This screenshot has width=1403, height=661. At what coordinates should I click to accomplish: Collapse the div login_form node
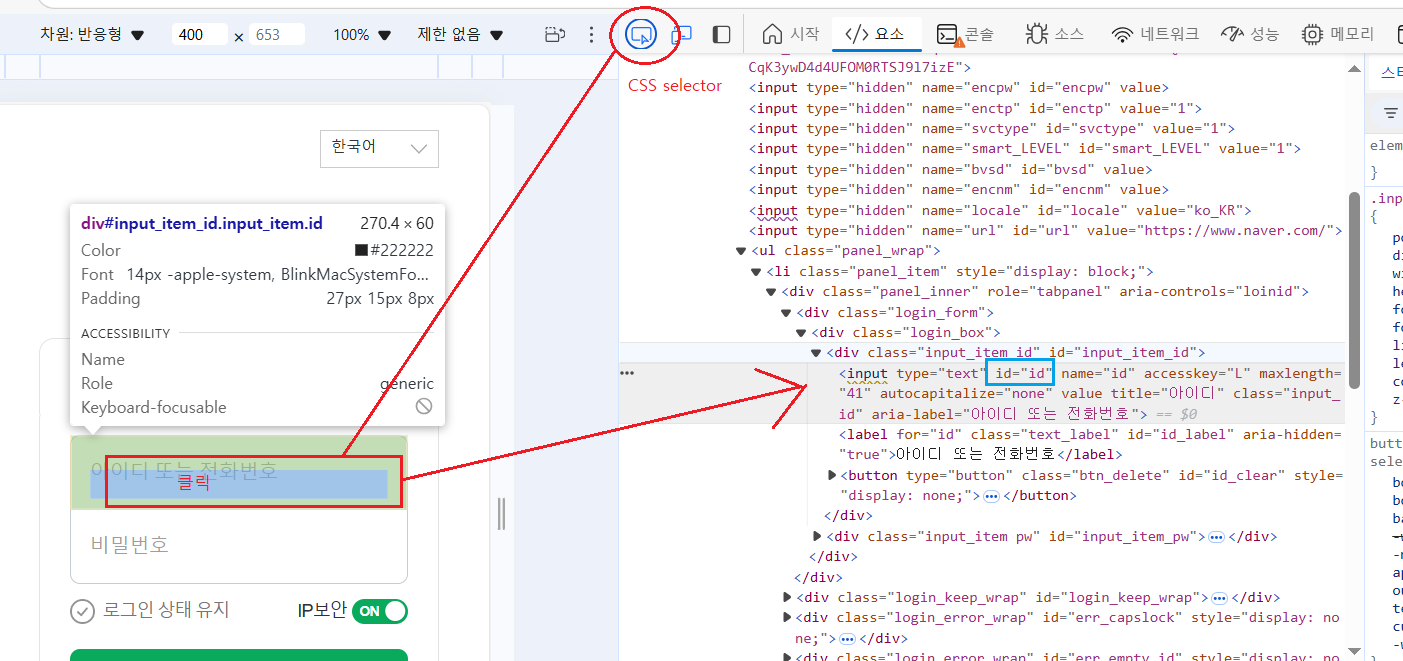pos(786,313)
